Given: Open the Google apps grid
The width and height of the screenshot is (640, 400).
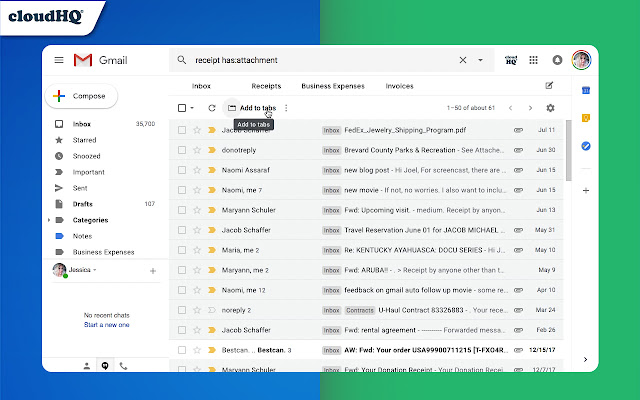Looking at the screenshot, I should click(x=533, y=60).
